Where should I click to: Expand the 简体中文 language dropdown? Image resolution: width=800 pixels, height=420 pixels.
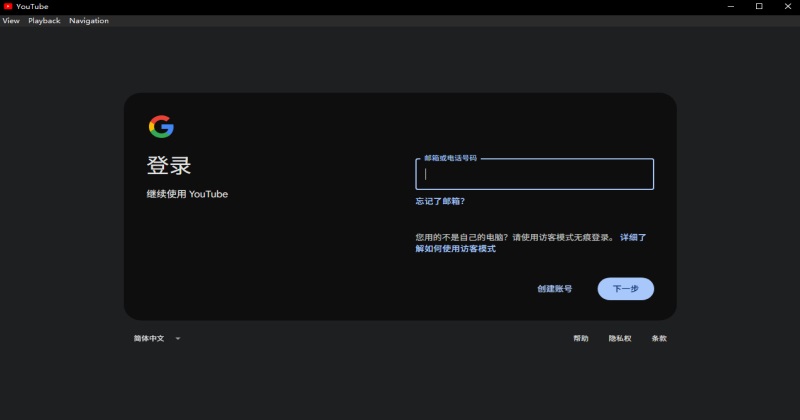pyautogui.click(x=157, y=338)
